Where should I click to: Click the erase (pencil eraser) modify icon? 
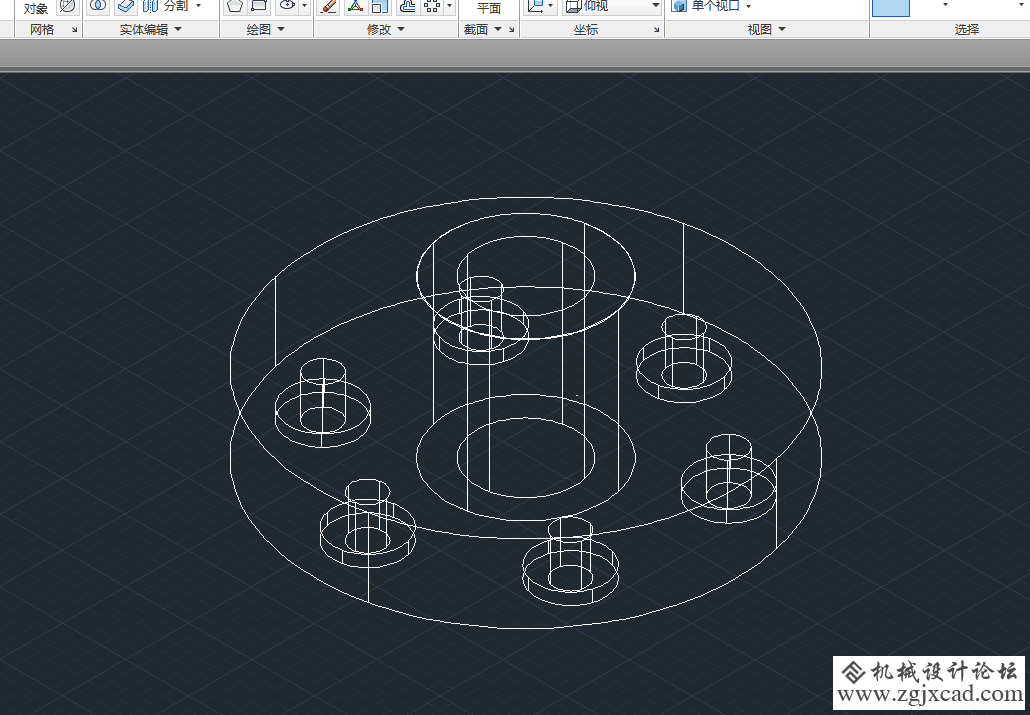(327, 6)
